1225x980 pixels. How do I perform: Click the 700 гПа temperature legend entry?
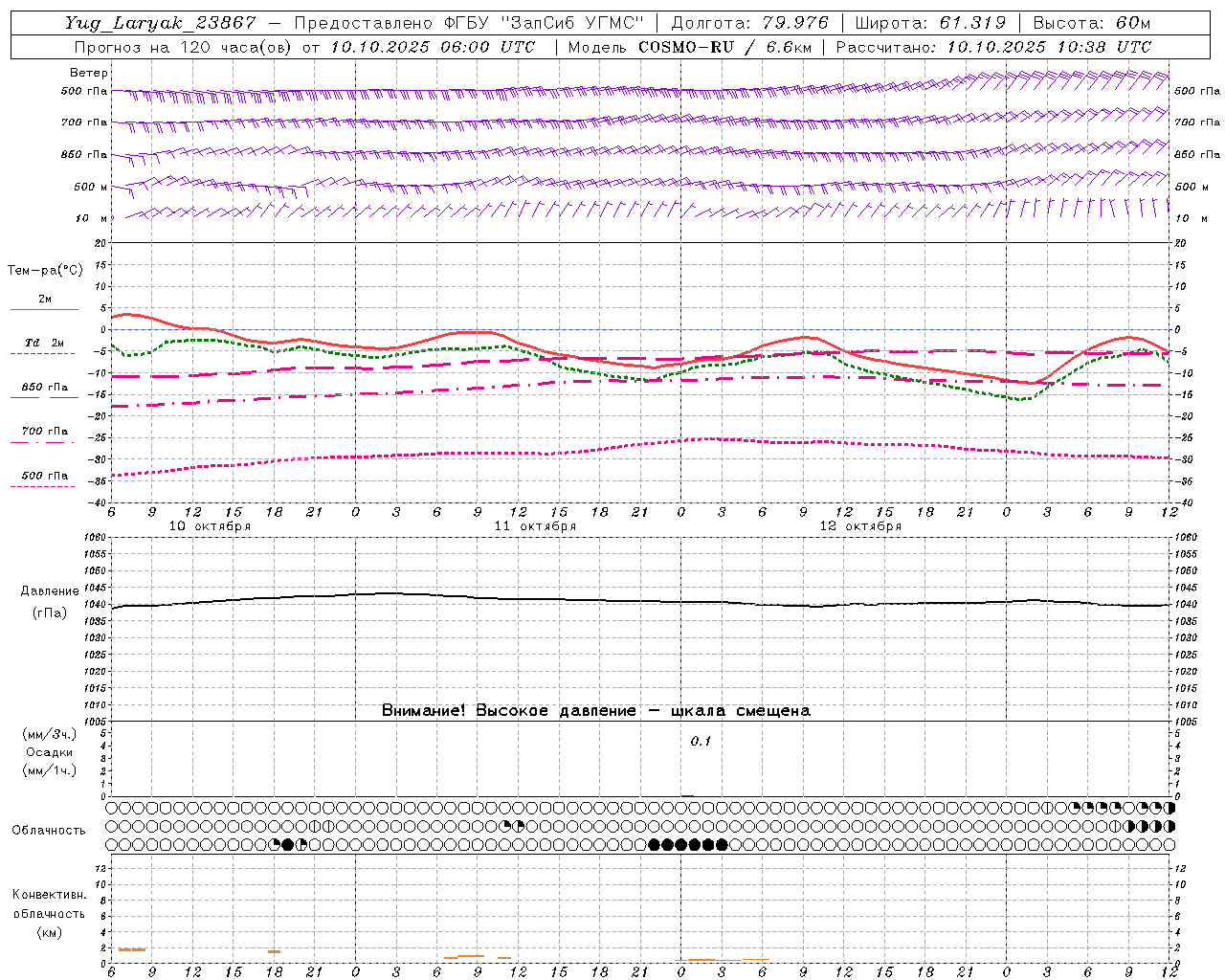point(45,431)
